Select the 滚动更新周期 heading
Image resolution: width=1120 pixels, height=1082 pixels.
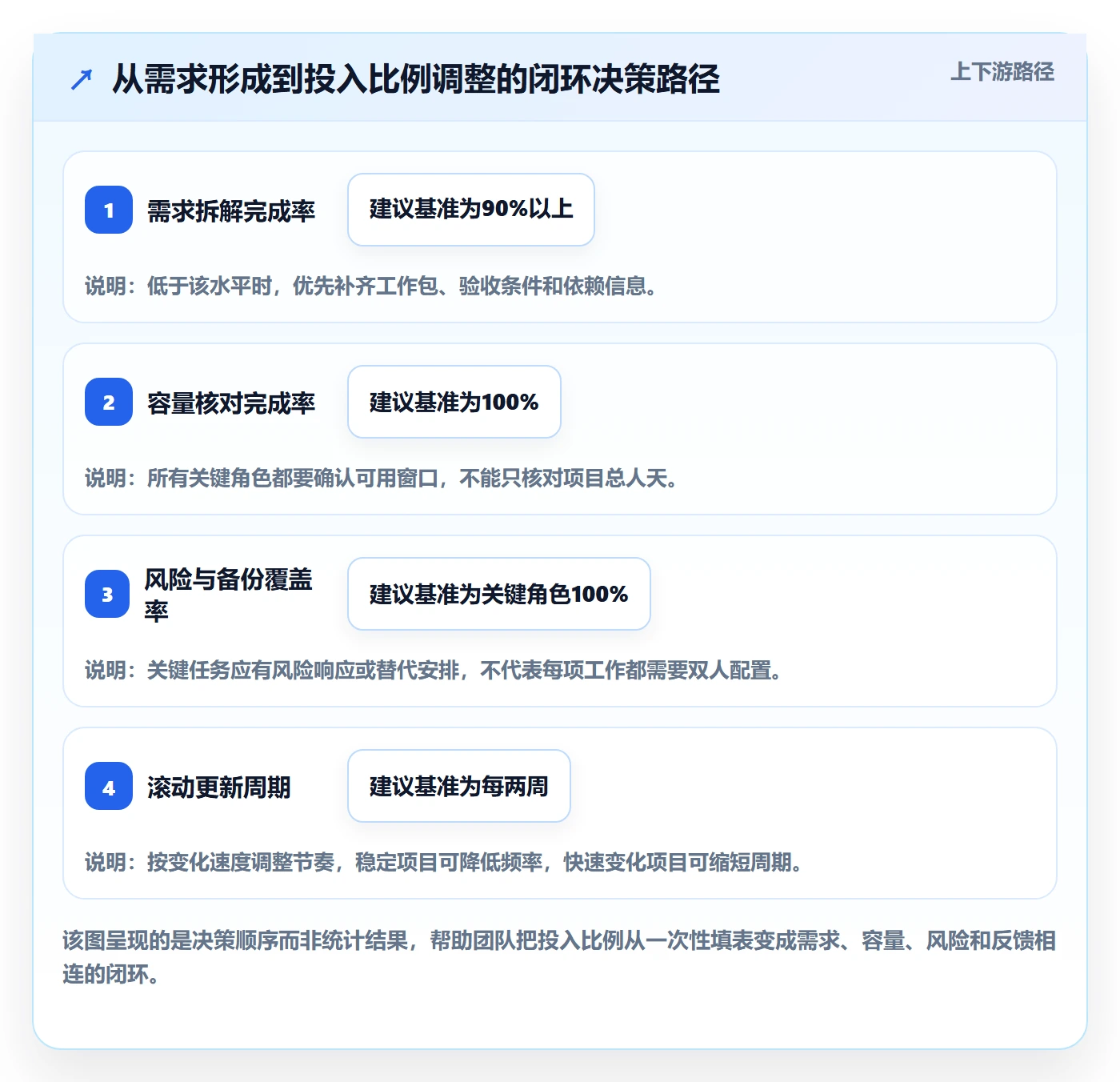coord(219,787)
